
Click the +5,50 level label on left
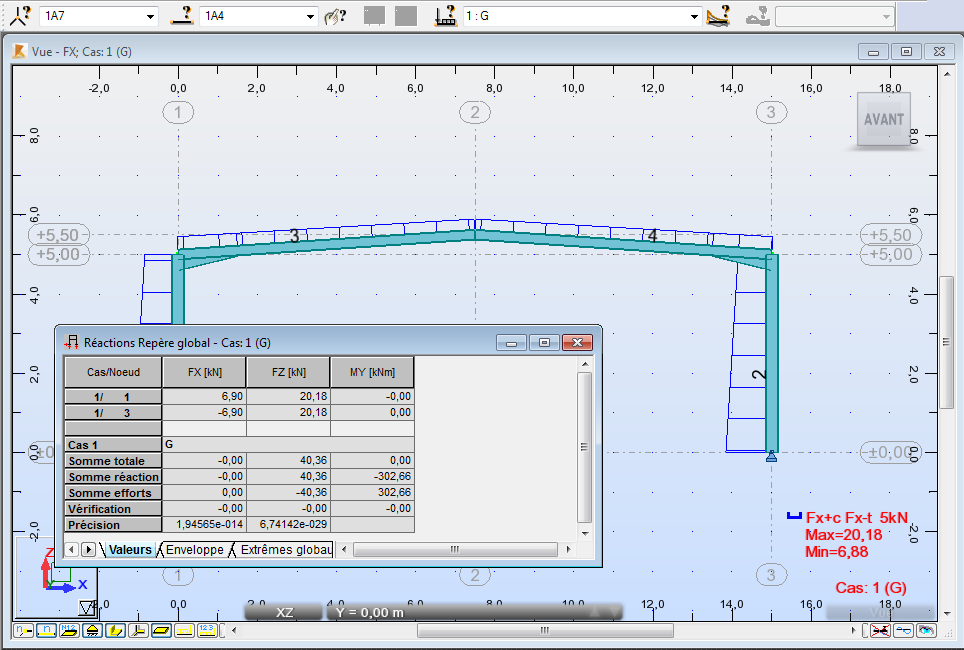tap(59, 235)
